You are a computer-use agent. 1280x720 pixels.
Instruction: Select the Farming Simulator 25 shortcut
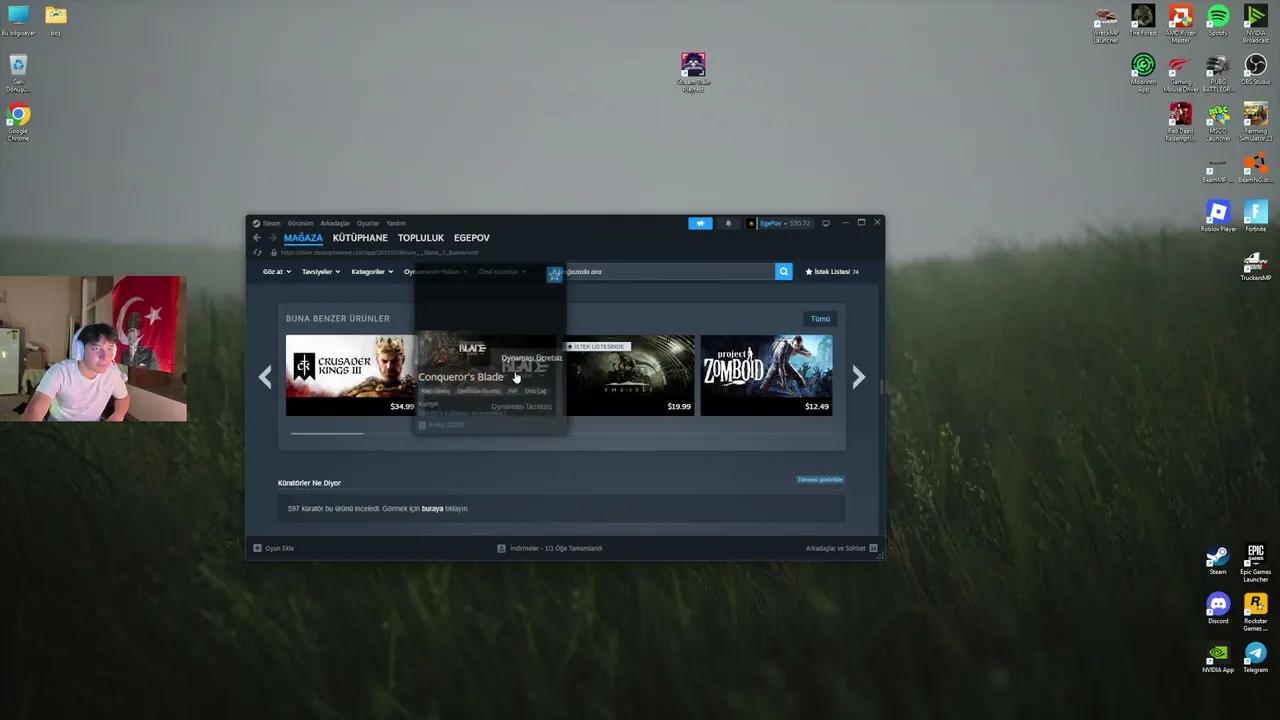1255,122
